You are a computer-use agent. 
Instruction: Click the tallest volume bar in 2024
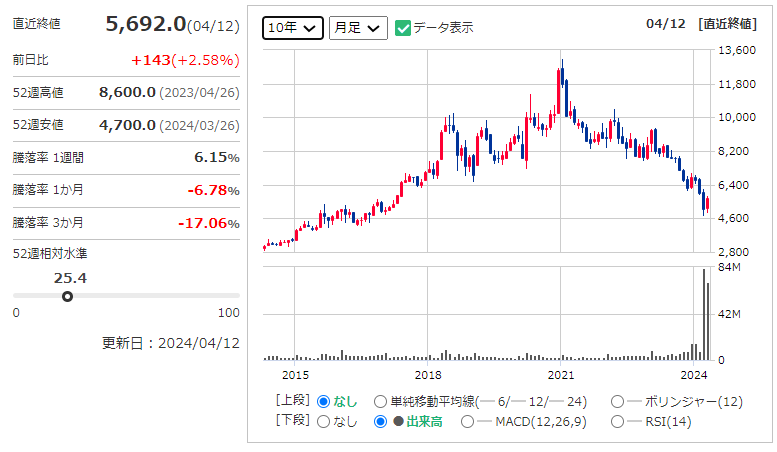click(704, 315)
